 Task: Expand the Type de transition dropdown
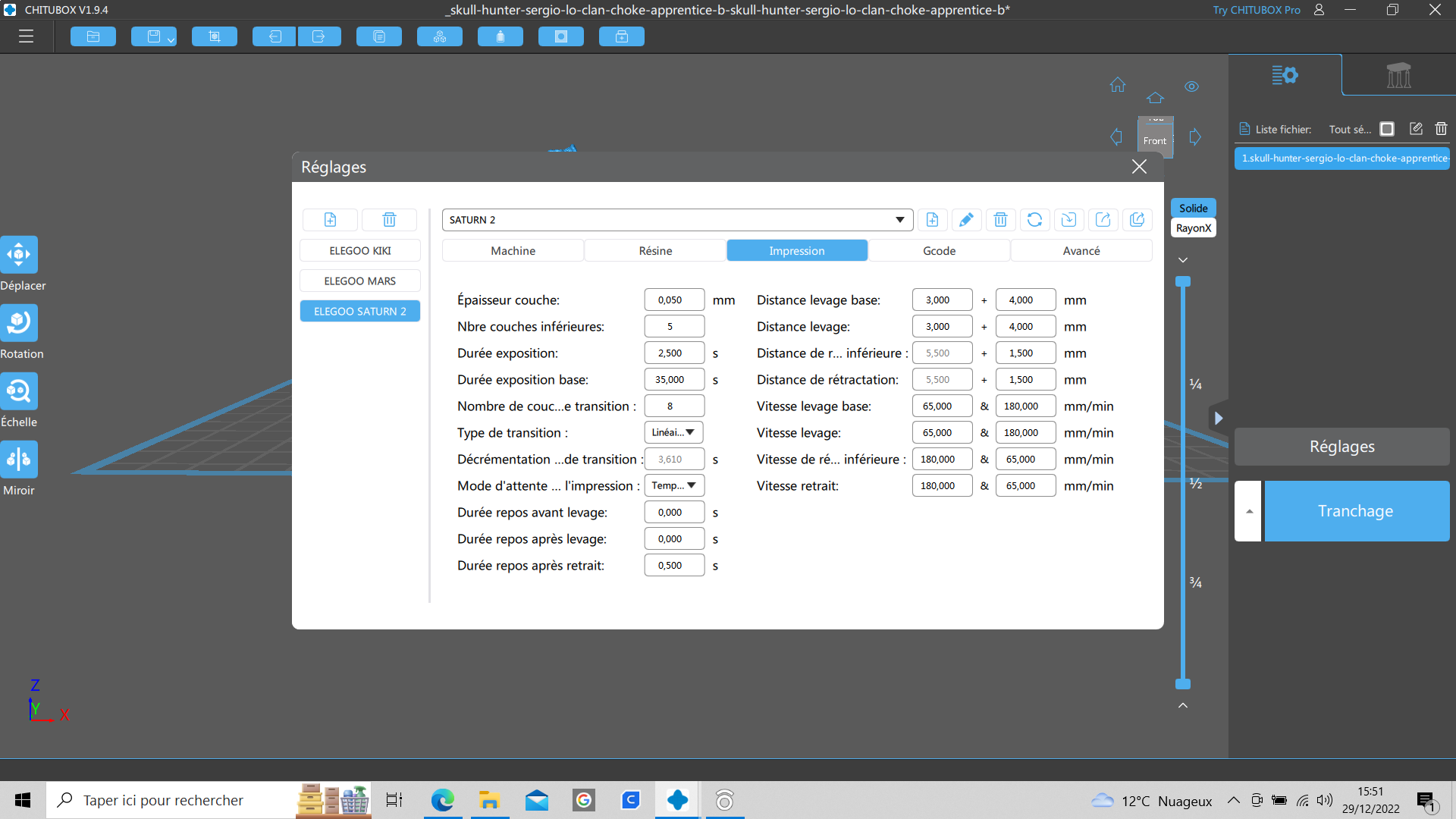[673, 432]
